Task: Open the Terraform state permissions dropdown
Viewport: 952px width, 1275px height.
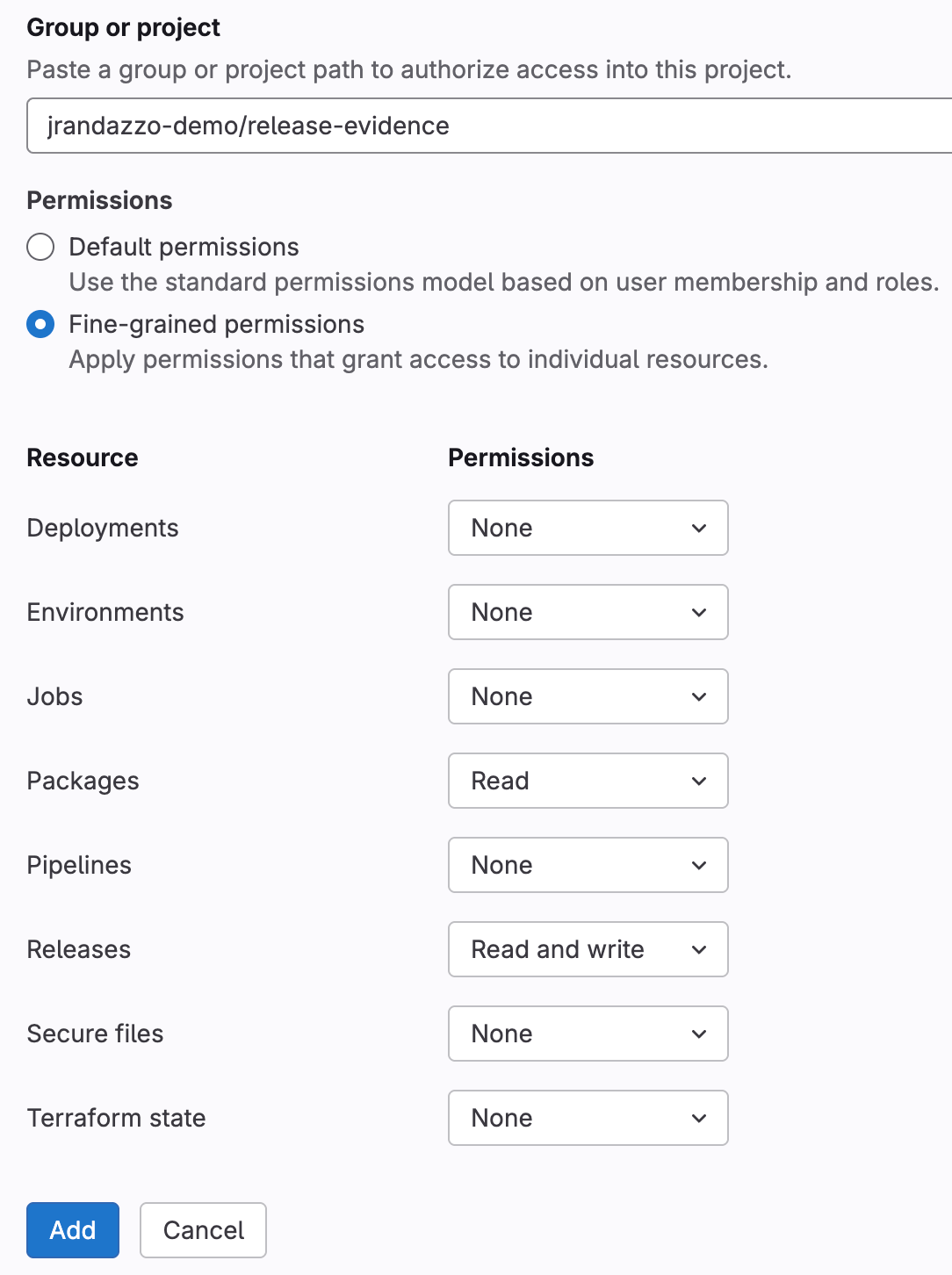Action: 587,1118
